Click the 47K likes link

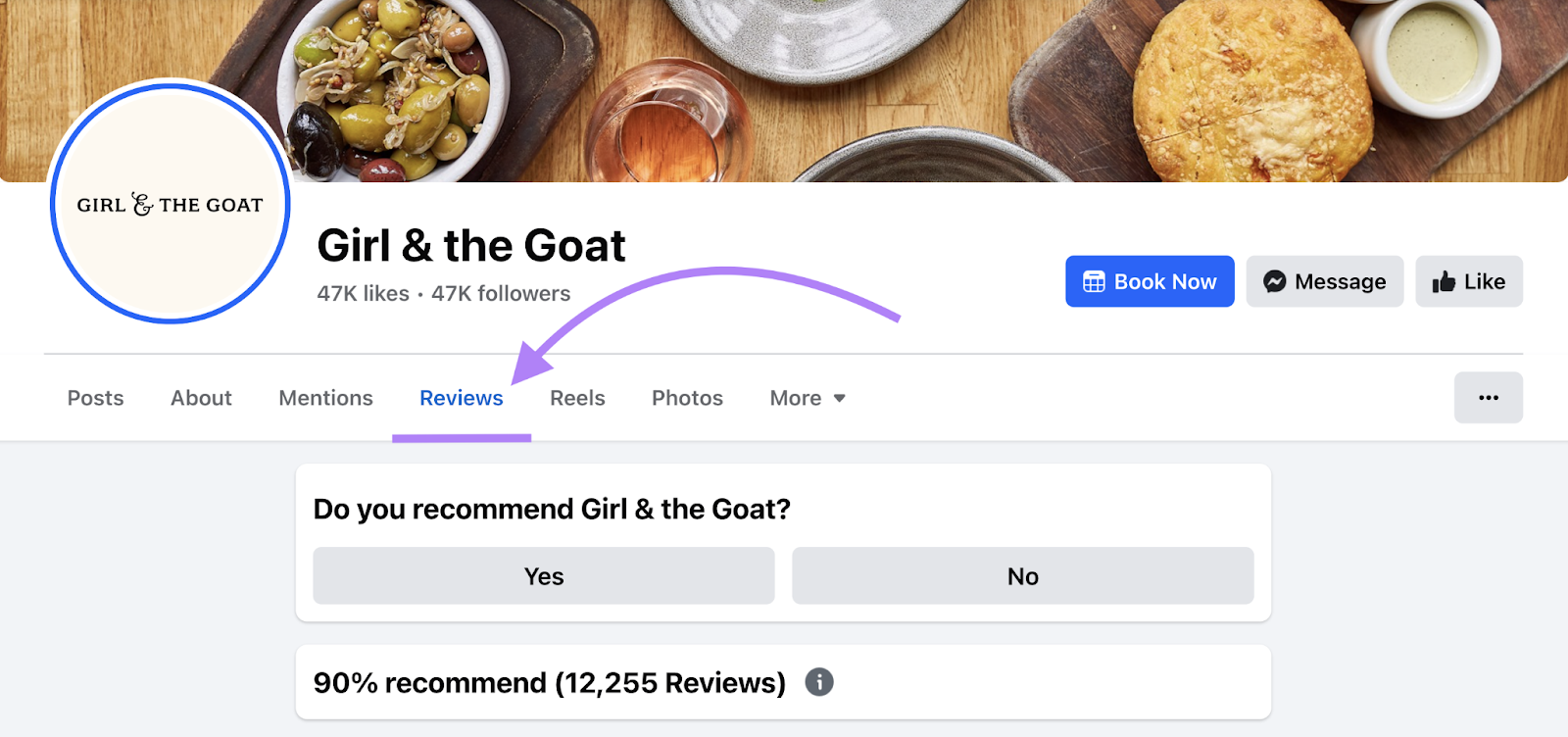click(x=364, y=294)
